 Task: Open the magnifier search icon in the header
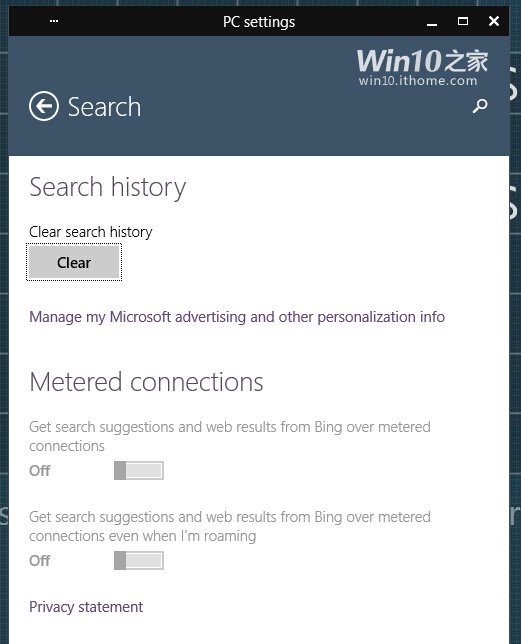480,106
